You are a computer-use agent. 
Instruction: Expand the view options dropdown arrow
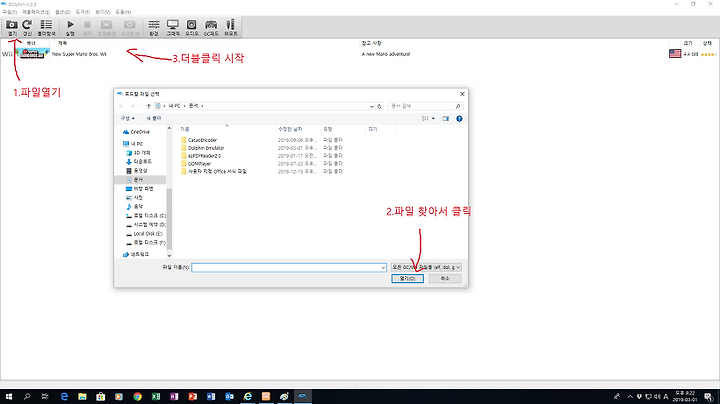(433, 118)
